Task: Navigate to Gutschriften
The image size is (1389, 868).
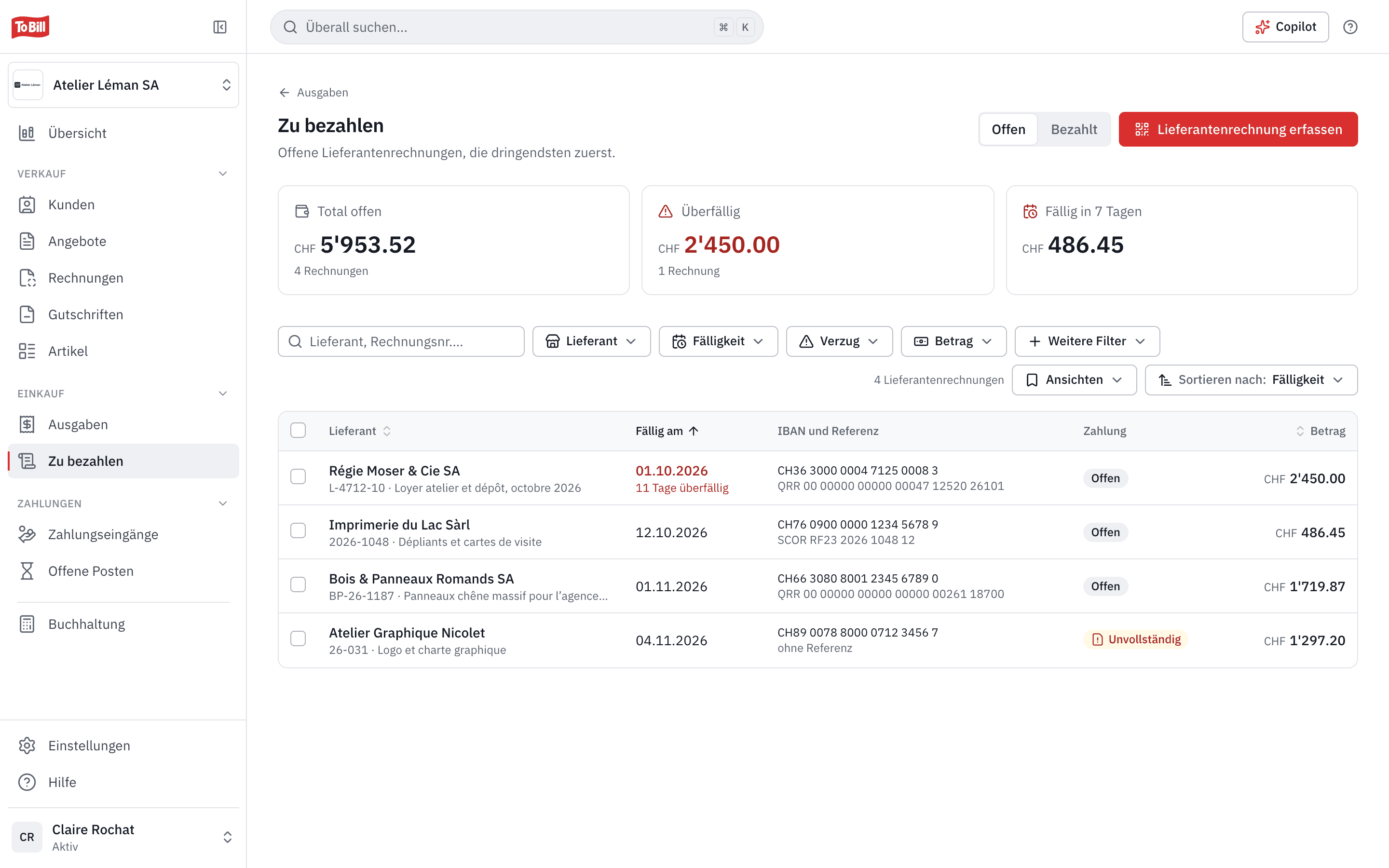Action: pos(123,314)
